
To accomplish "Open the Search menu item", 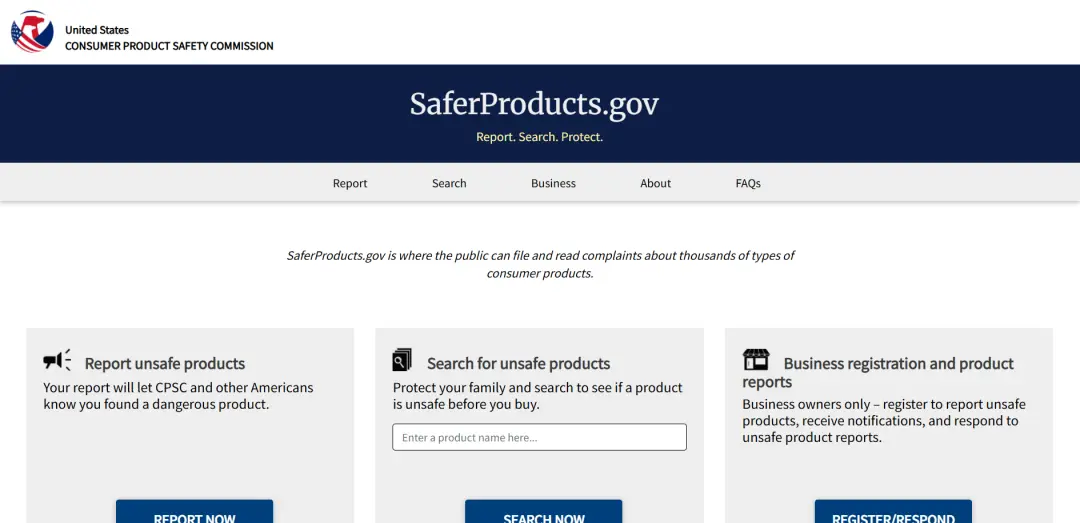I will (x=449, y=183).
